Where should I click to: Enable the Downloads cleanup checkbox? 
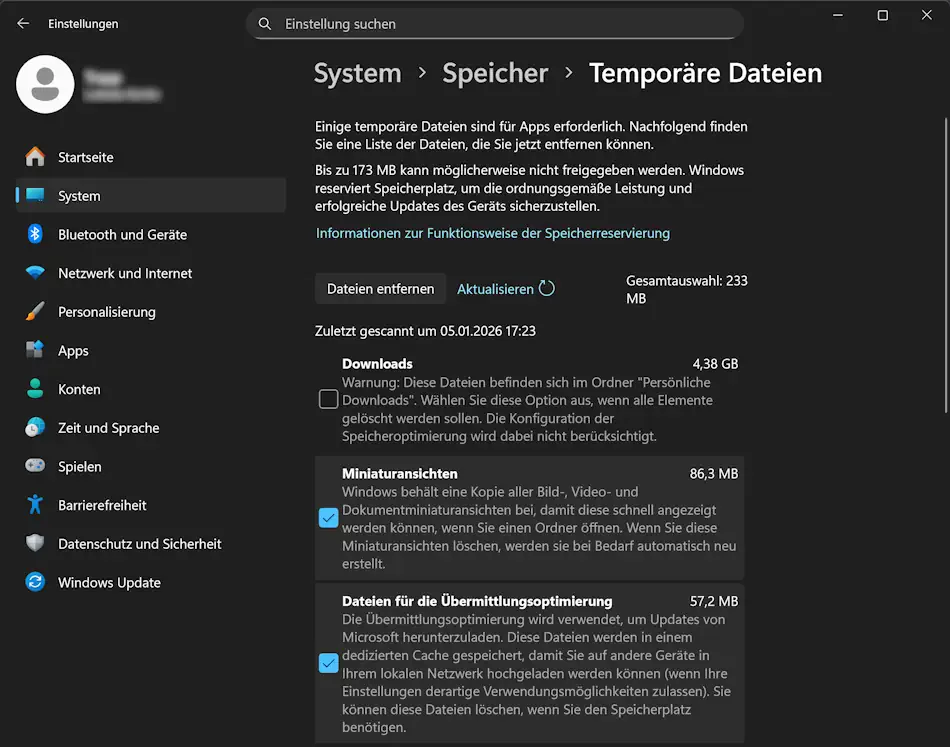[328, 399]
